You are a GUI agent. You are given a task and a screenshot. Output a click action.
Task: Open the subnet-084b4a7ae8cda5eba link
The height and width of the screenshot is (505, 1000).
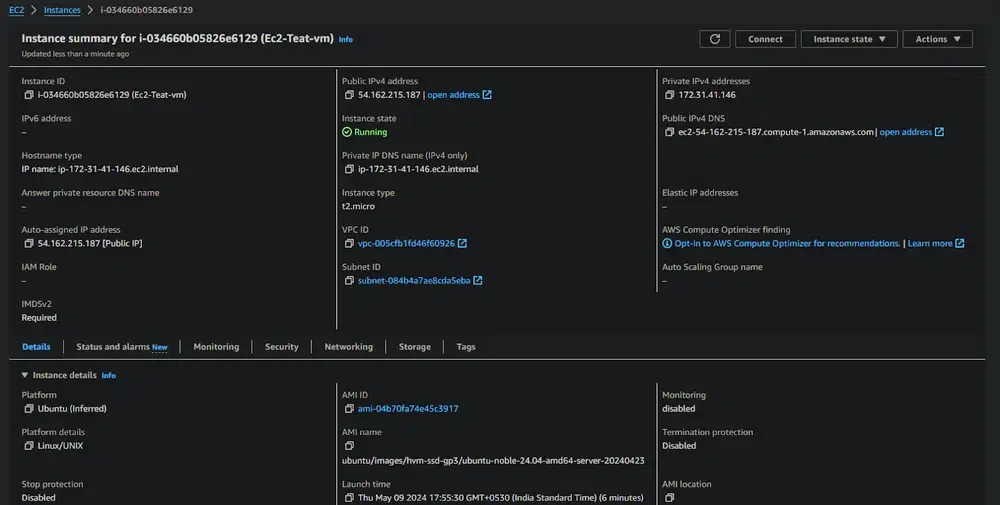pyautogui.click(x=414, y=281)
